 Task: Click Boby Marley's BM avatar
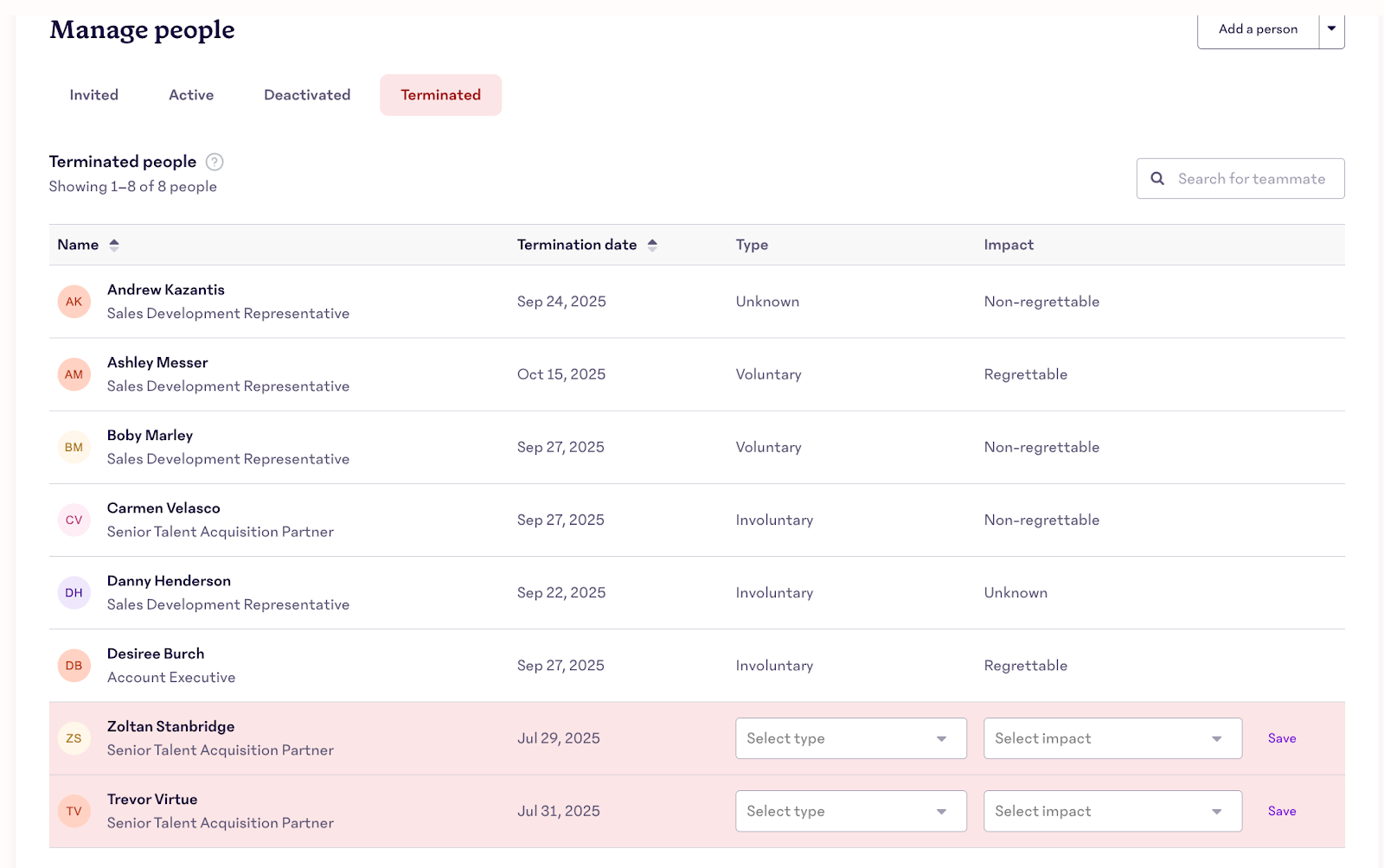click(74, 448)
